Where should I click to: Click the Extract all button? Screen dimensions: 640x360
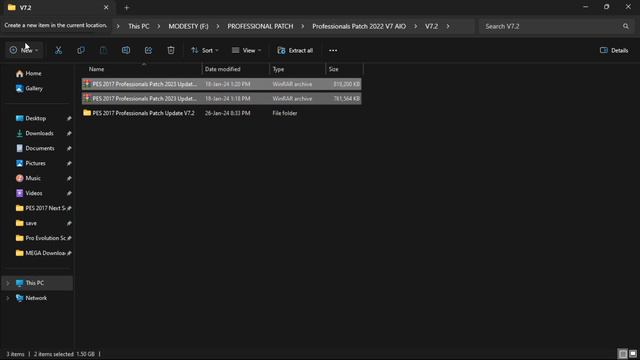pyautogui.click(x=295, y=50)
